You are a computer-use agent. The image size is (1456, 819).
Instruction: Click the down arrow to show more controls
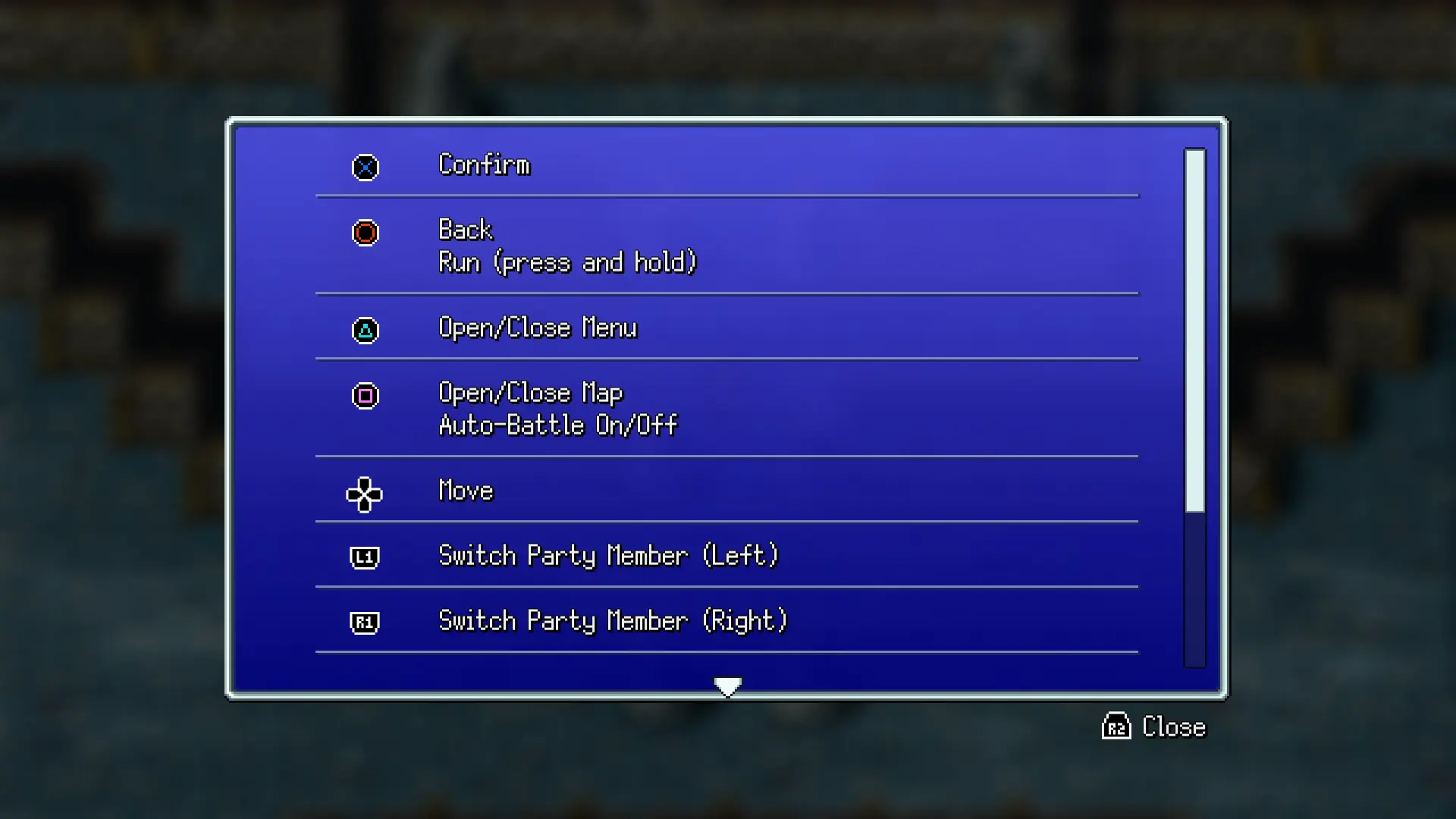click(727, 686)
